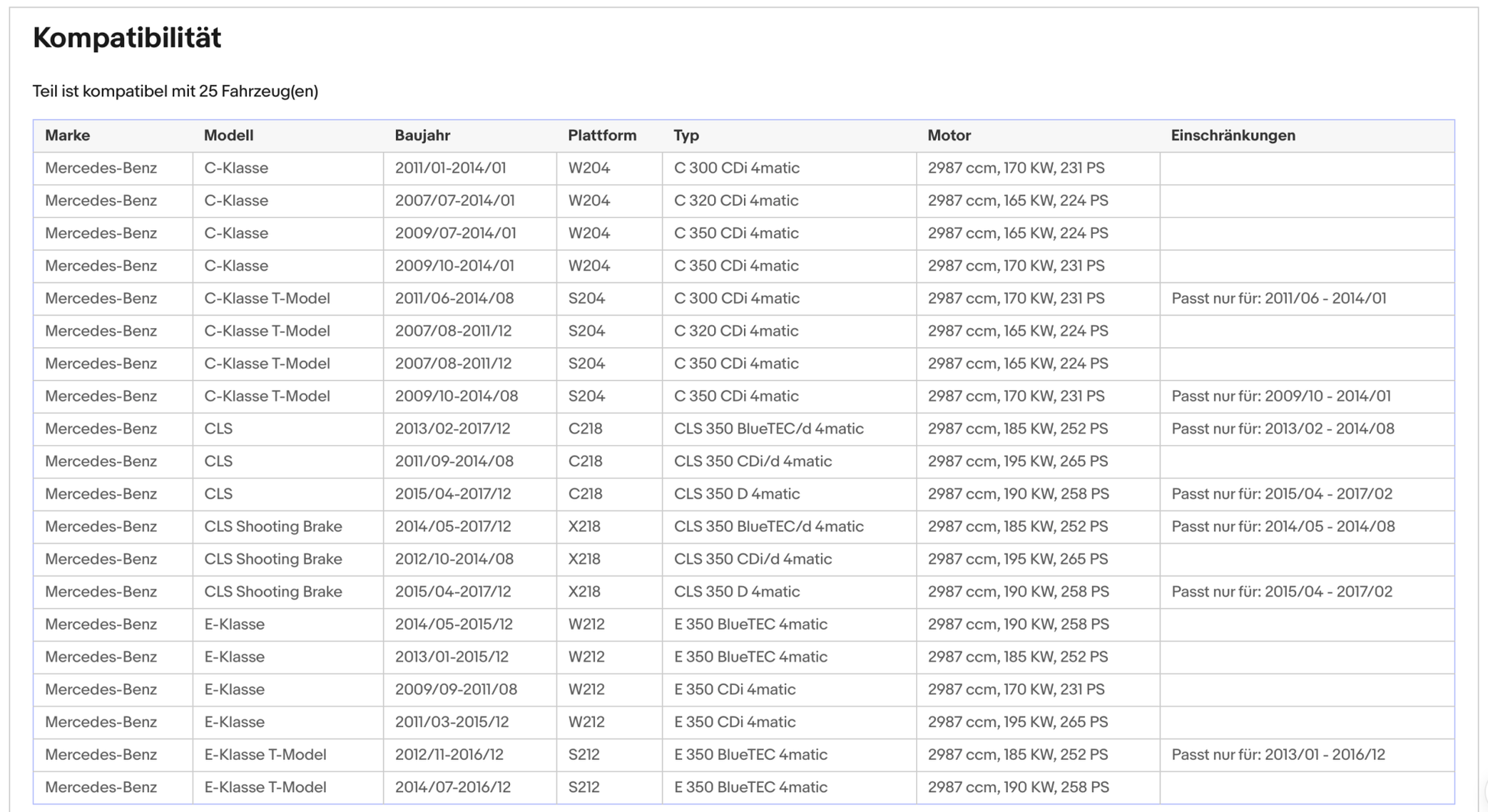Click the Kompatibilität heading
The height and width of the screenshot is (812, 1488).
click(127, 37)
